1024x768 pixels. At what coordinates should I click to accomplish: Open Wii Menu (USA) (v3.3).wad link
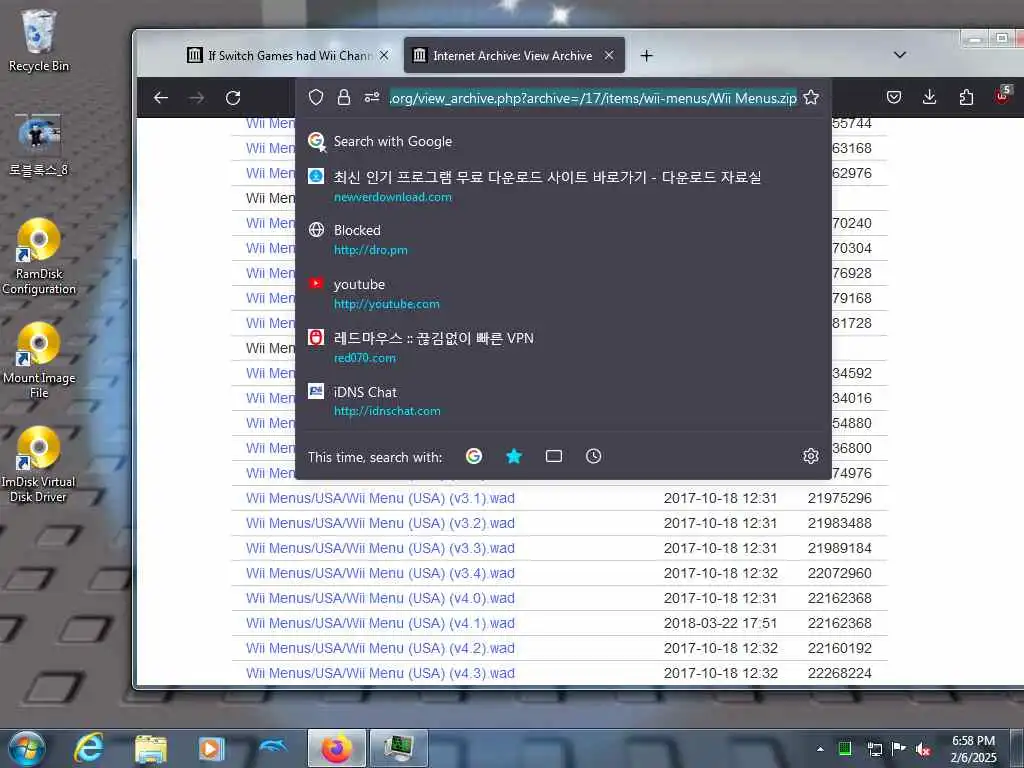click(x=380, y=549)
